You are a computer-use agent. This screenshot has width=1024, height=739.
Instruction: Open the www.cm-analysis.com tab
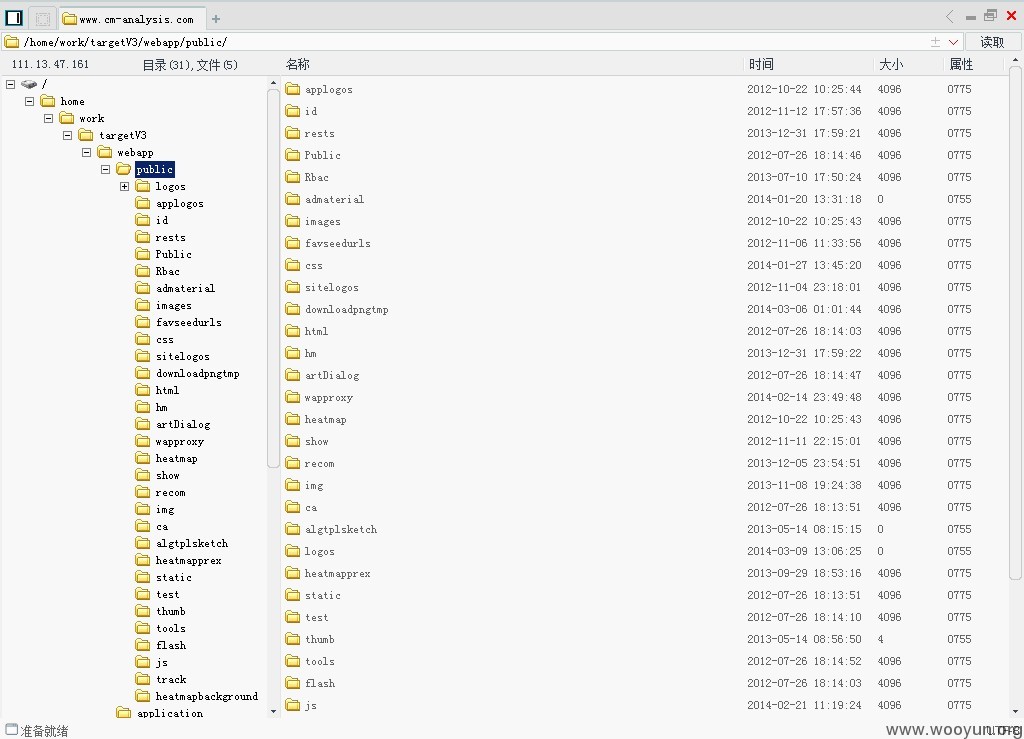pos(133,19)
